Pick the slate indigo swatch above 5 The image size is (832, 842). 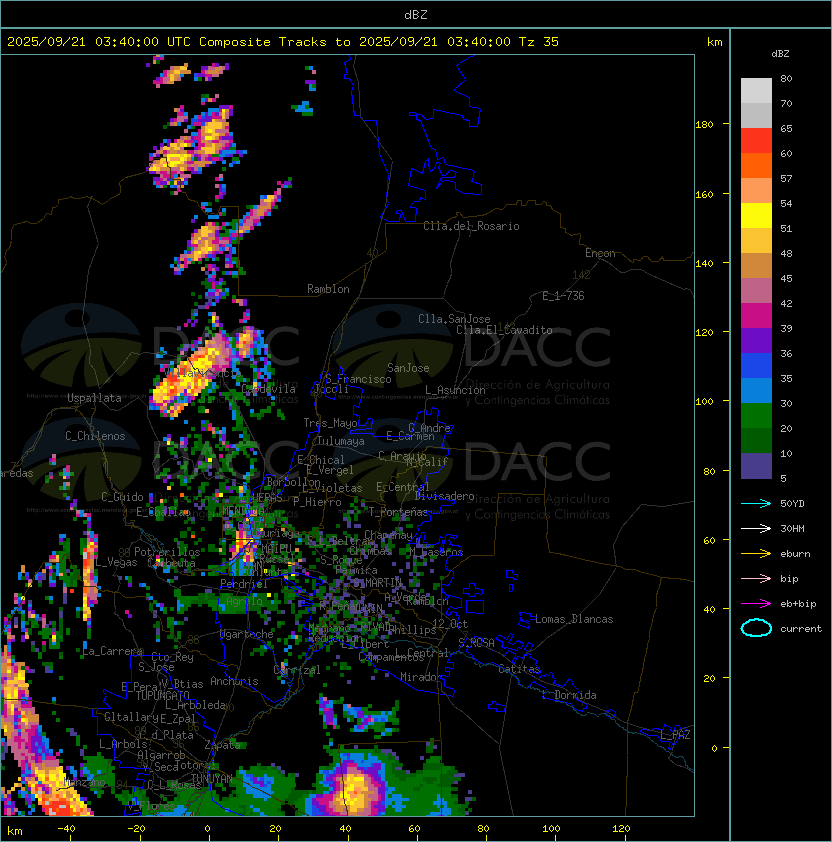coord(756,466)
